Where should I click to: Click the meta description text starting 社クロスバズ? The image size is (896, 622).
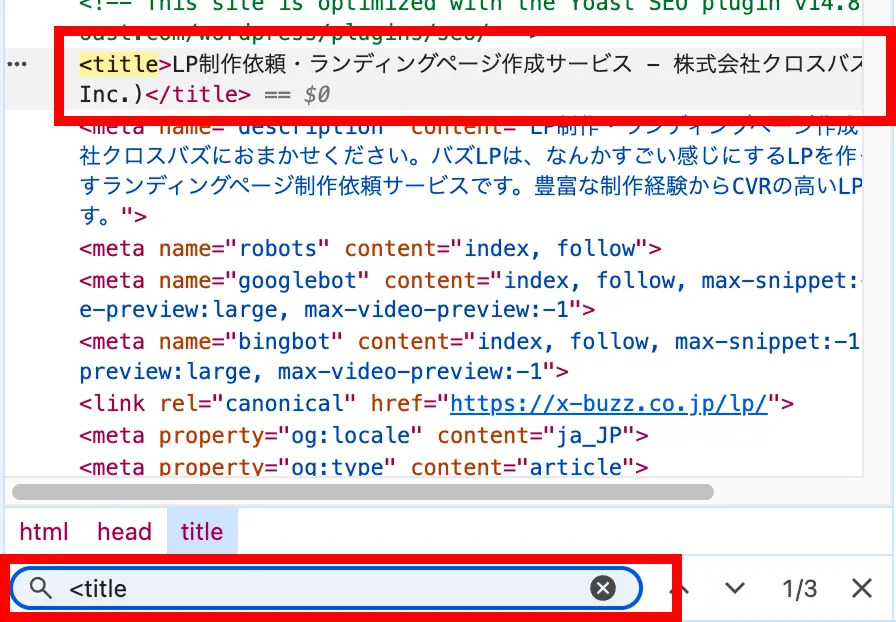pyautogui.click(x=470, y=156)
